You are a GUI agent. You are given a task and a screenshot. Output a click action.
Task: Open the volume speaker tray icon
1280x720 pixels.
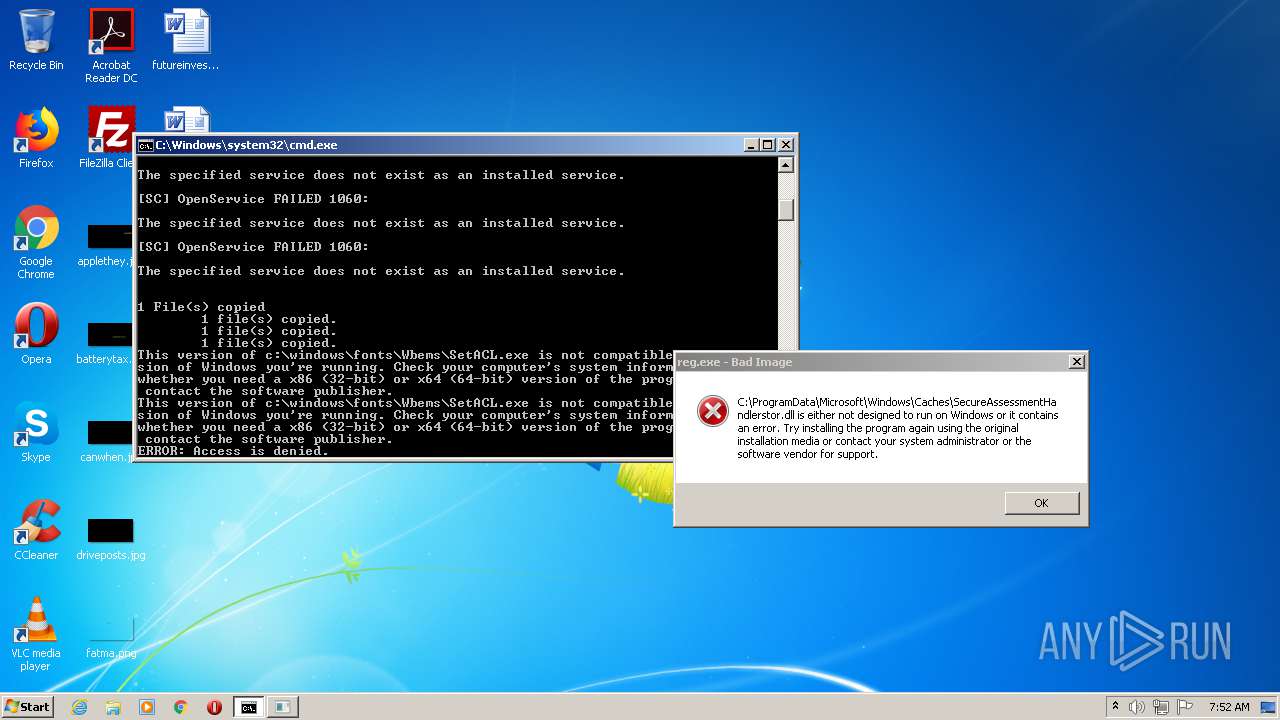(1137, 707)
